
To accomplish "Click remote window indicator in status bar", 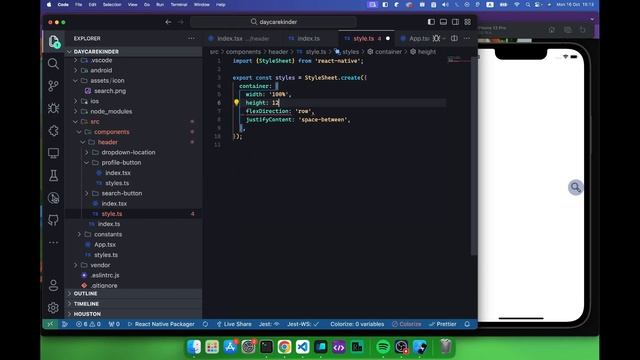I will [50, 324].
